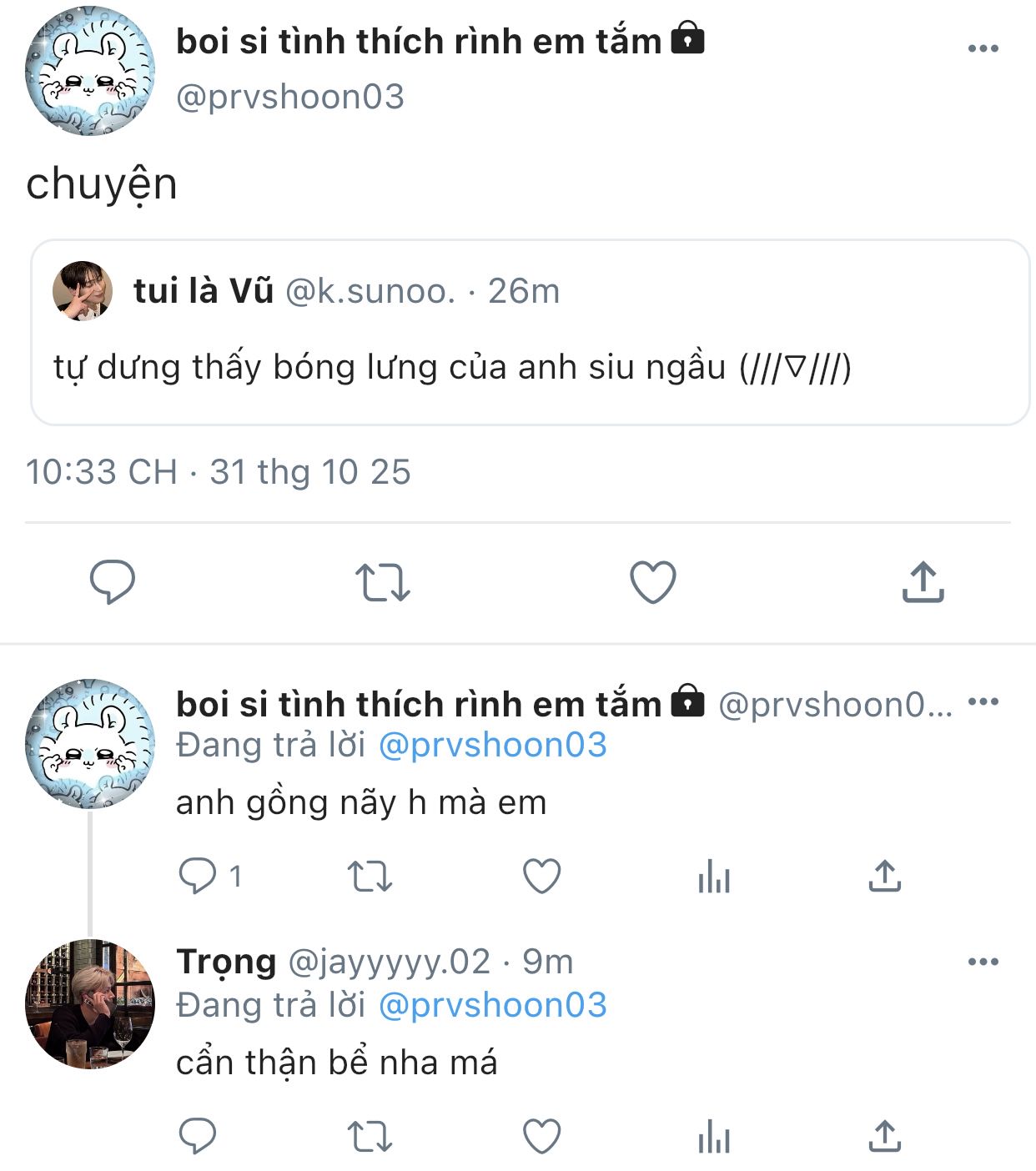The image size is (1036, 1171).
Task: Share Trọng's "cẩn thận bể nha má" tweet
Action: coord(884,1136)
